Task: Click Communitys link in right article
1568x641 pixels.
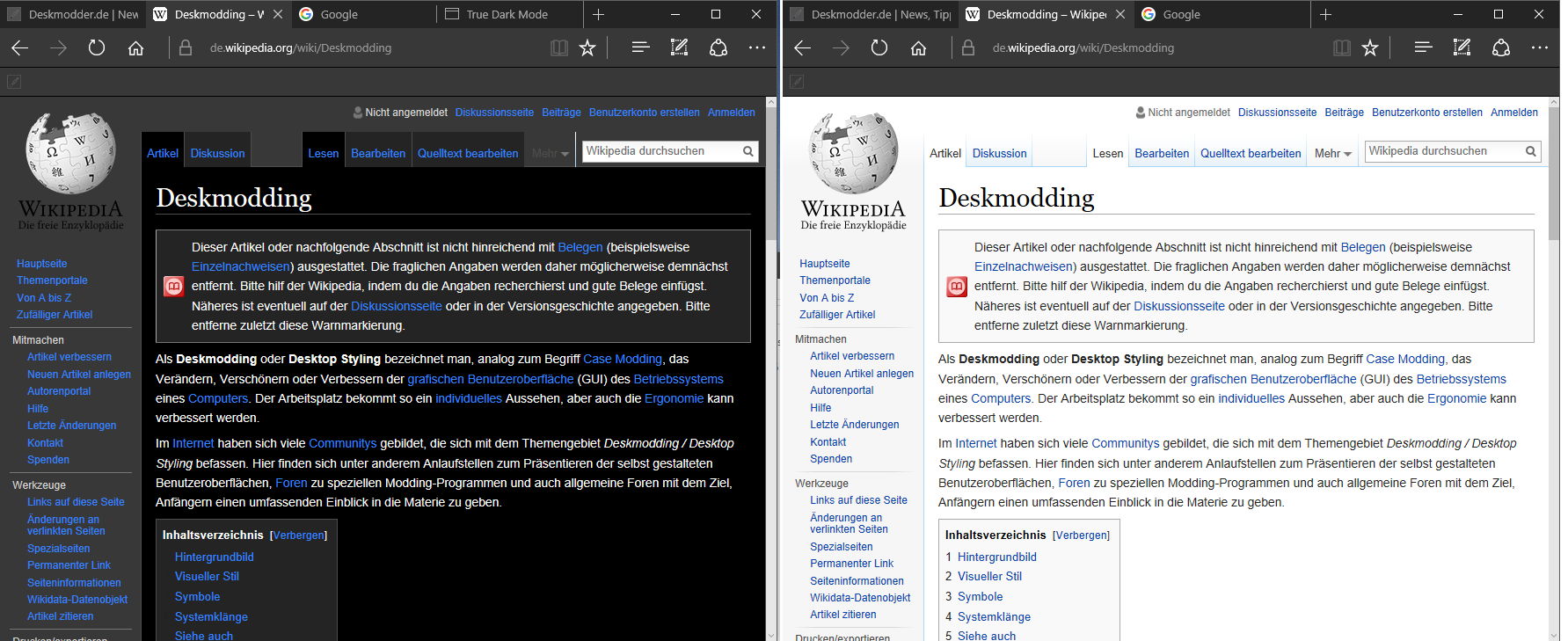Action: (1126, 443)
